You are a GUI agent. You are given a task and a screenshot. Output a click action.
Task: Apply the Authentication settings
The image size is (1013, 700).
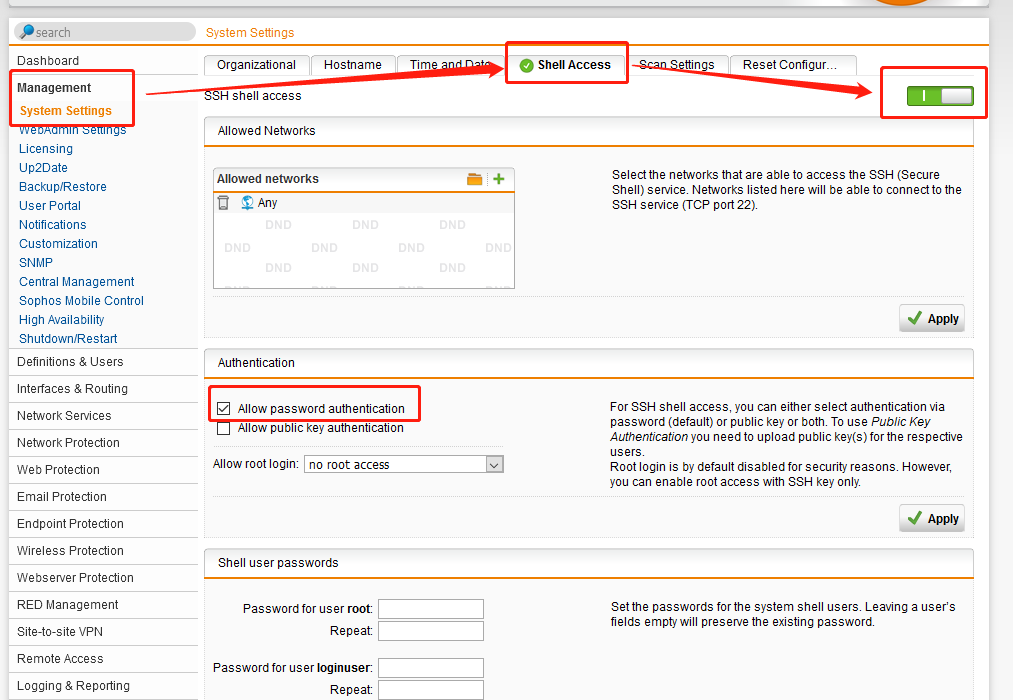pos(932,519)
